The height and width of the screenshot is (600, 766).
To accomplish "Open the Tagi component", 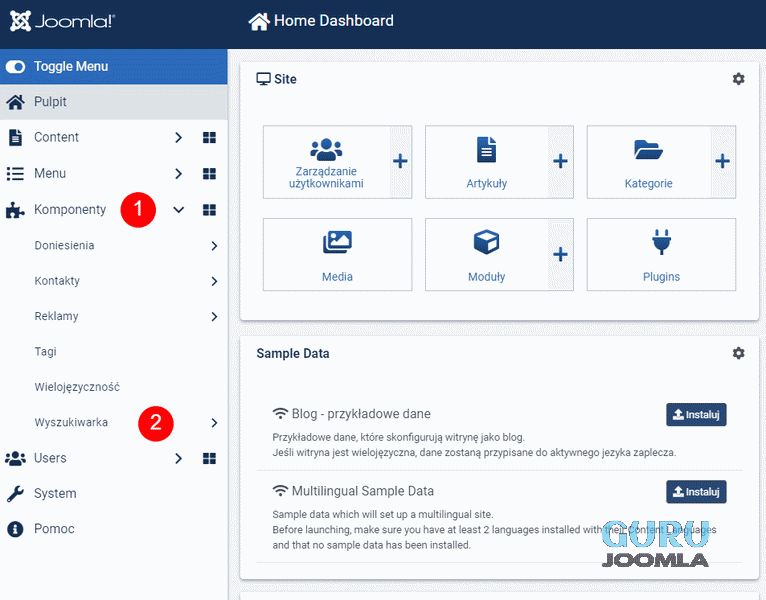I will tap(45, 352).
